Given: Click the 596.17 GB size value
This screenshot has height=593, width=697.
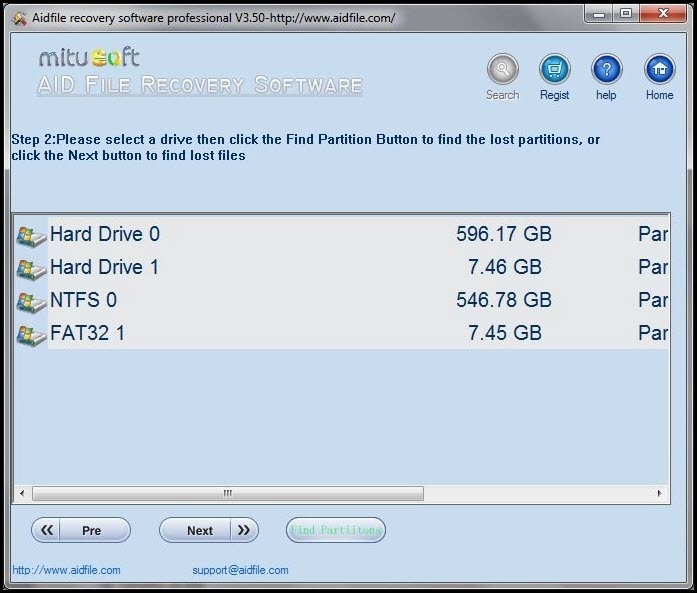Looking at the screenshot, I should tap(504, 234).
